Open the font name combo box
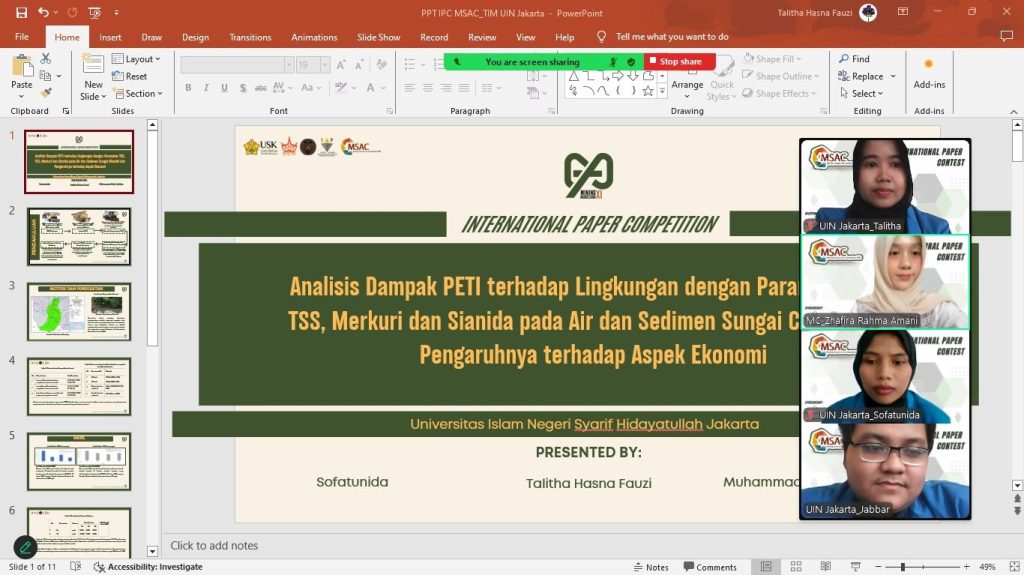Image resolution: width=1024 pixels, height=575 pixels. coord(236,65)
